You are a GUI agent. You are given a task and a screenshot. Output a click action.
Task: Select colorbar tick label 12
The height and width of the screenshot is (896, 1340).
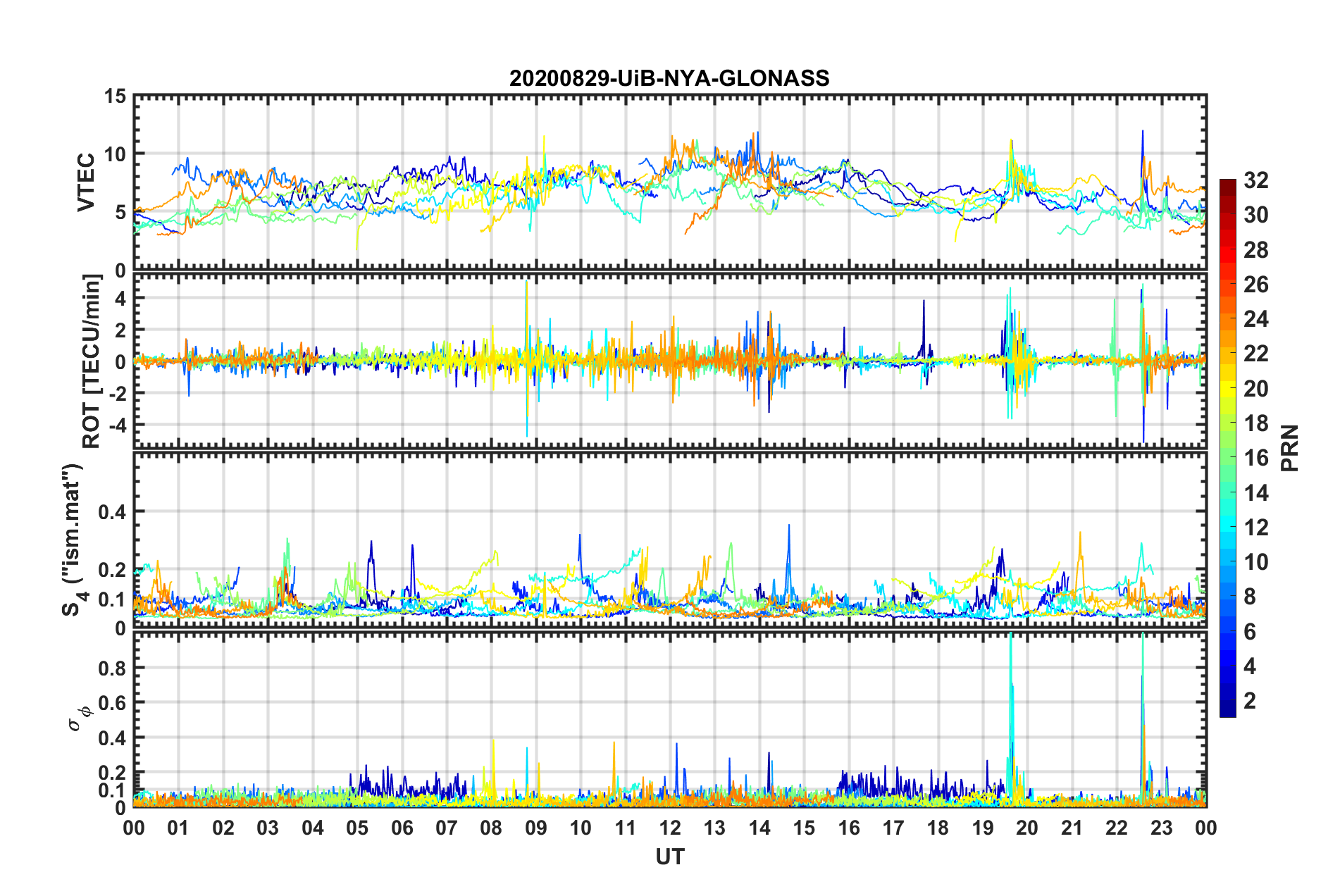[x=1255, y=528]
